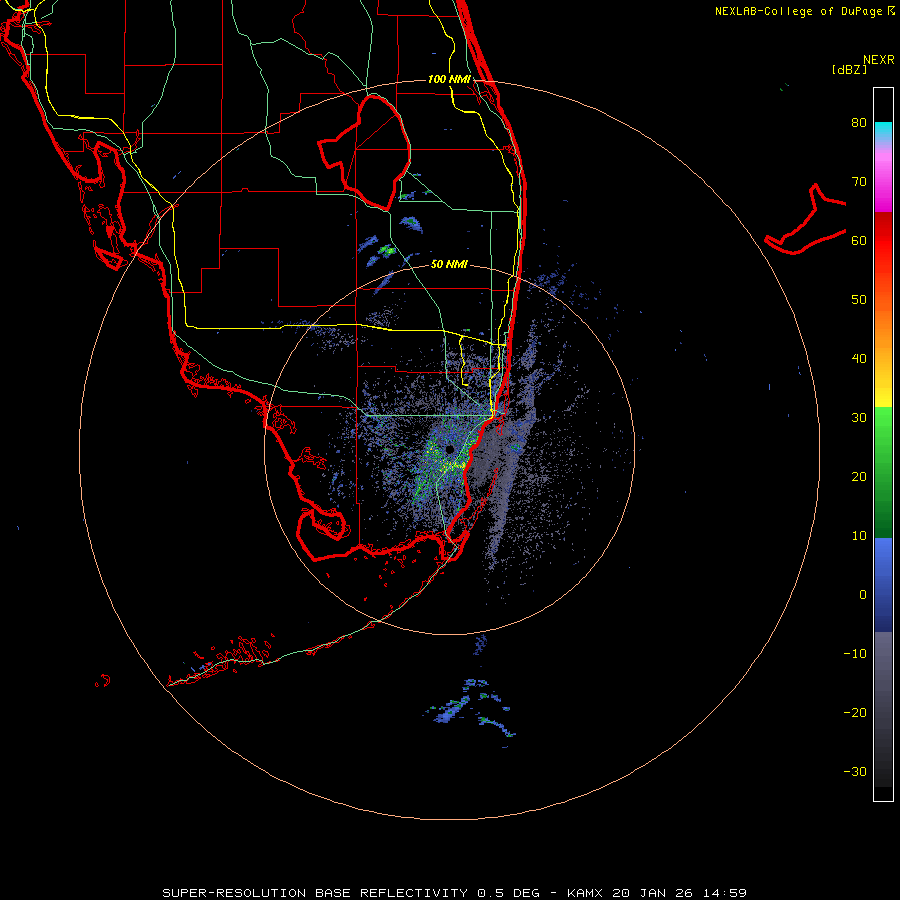Screen dimensions: 900x900
Task: Click the NEXR label above the color bar
Action: pyautogui.click(x=879, y=60)
